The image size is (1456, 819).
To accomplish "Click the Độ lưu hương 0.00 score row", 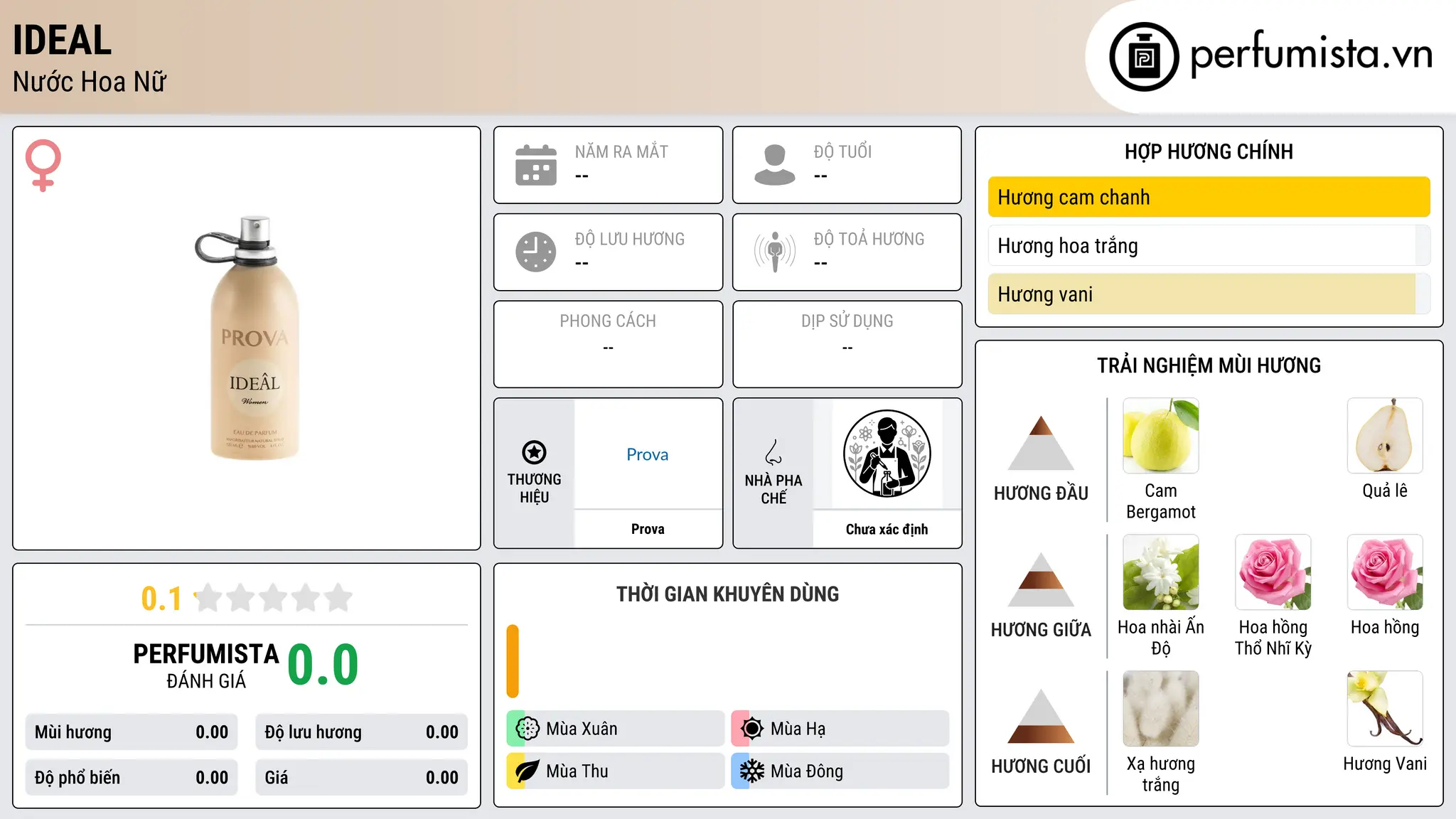I will point(361,732).
